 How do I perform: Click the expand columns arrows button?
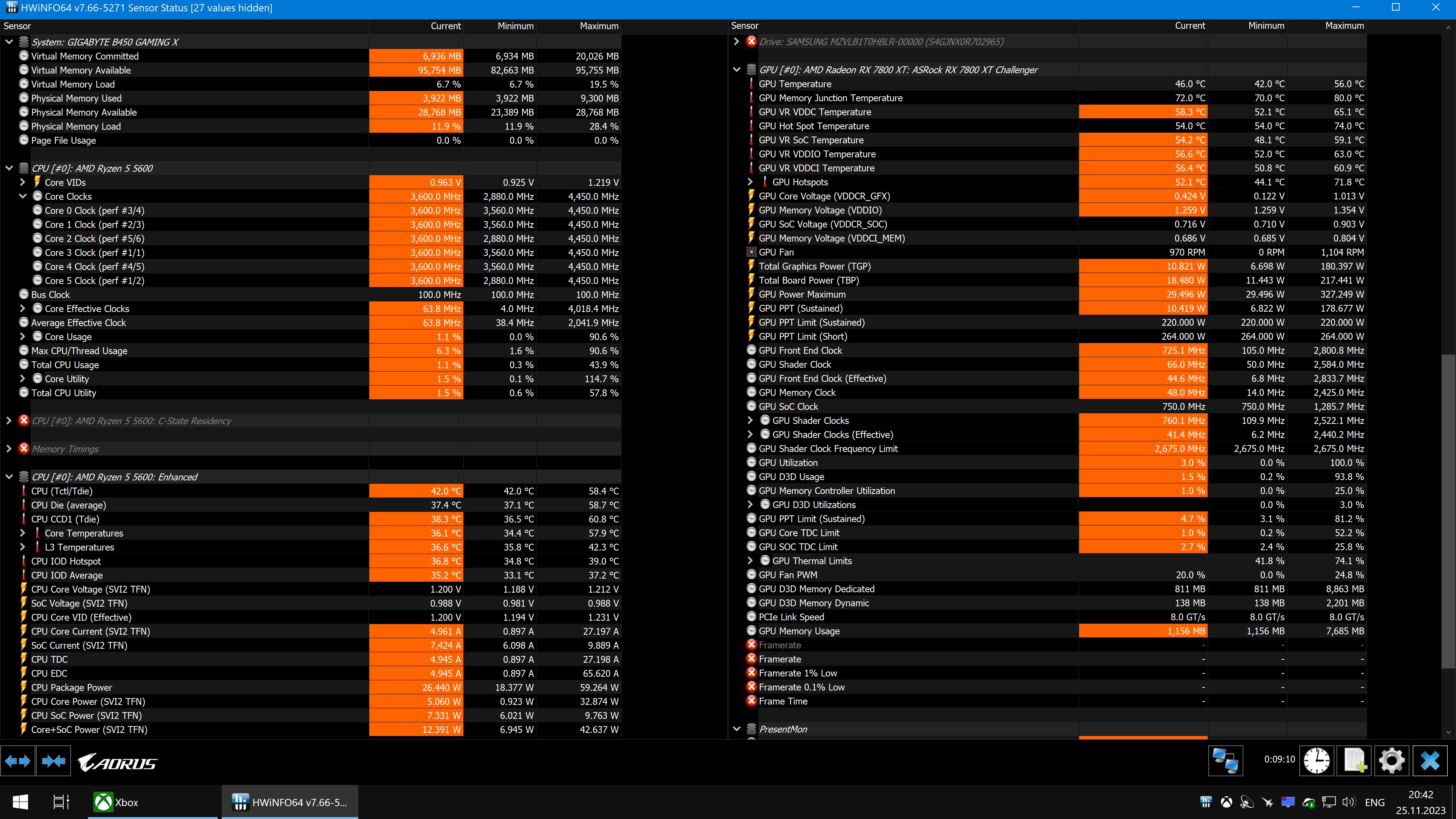(x=17, y=761)
